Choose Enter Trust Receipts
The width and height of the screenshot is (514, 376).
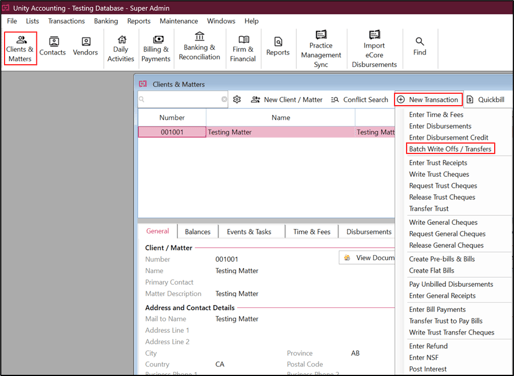(438, 163)
